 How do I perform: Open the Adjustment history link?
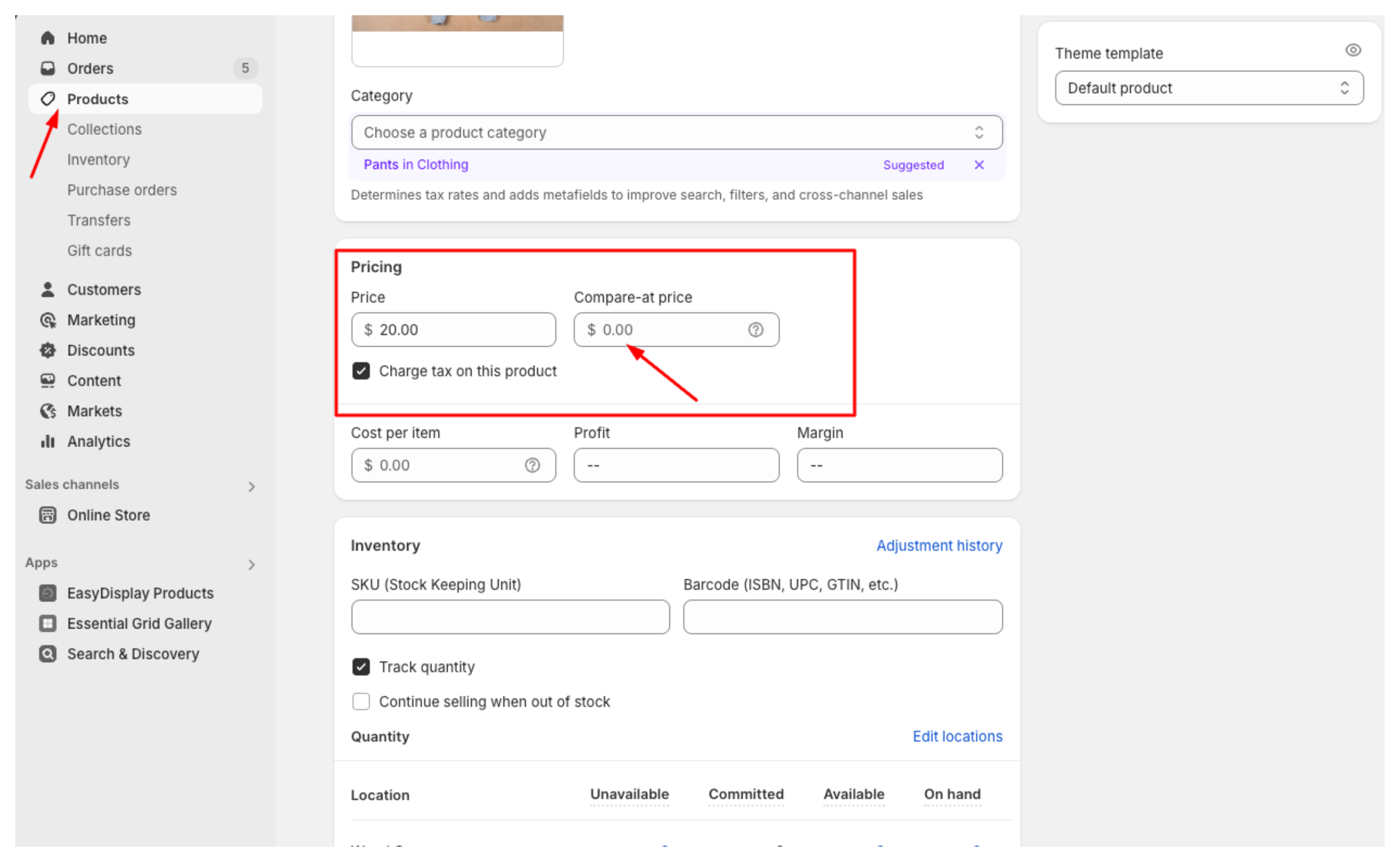click(939, 546)
